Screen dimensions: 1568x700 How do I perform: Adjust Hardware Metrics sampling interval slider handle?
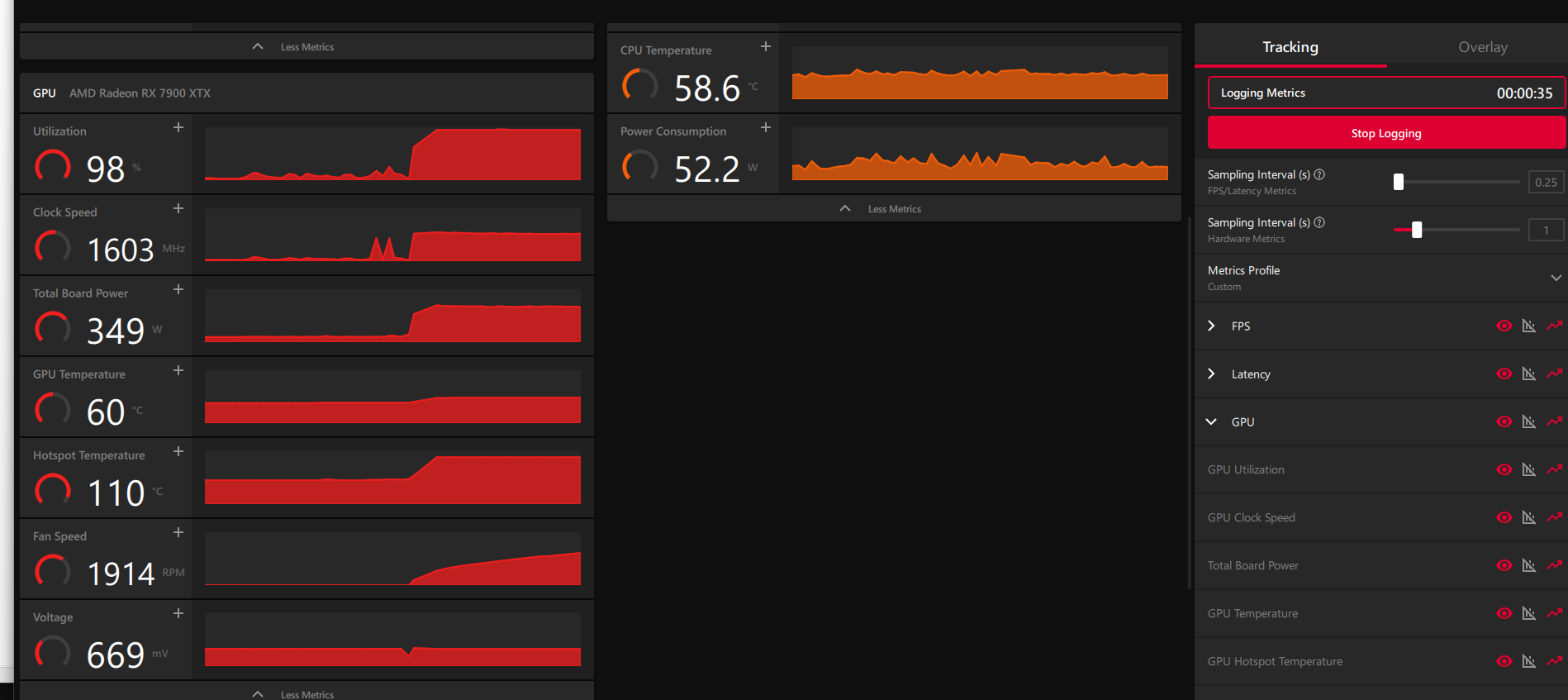tap(1417, 230)
